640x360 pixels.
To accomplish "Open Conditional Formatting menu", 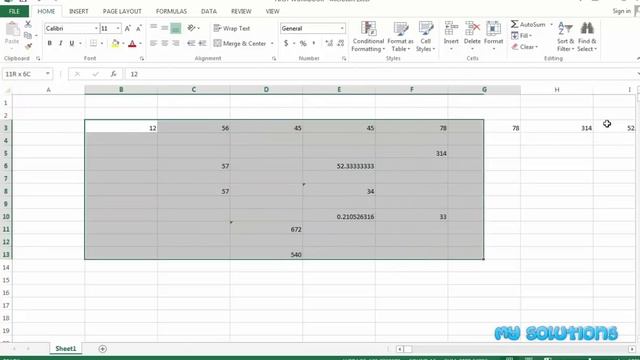I will [368, 36].
